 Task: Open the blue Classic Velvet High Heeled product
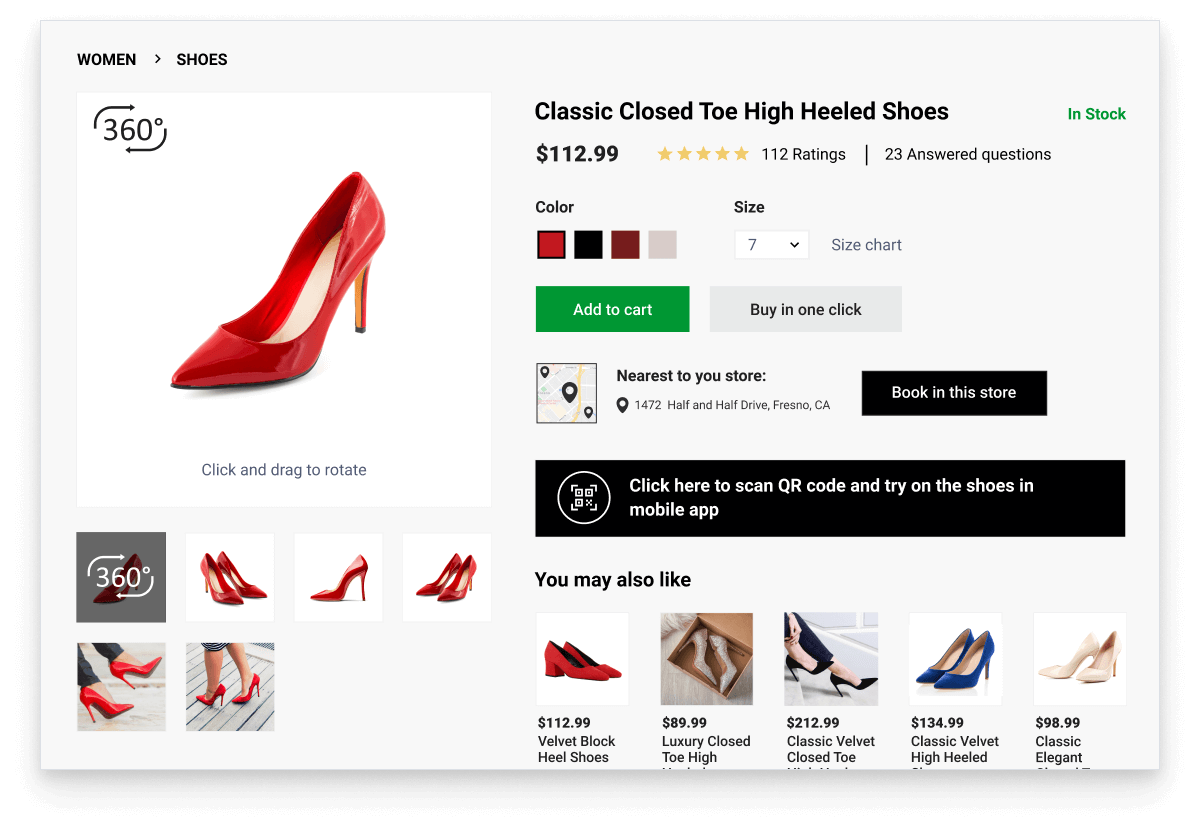pos(955,660)
